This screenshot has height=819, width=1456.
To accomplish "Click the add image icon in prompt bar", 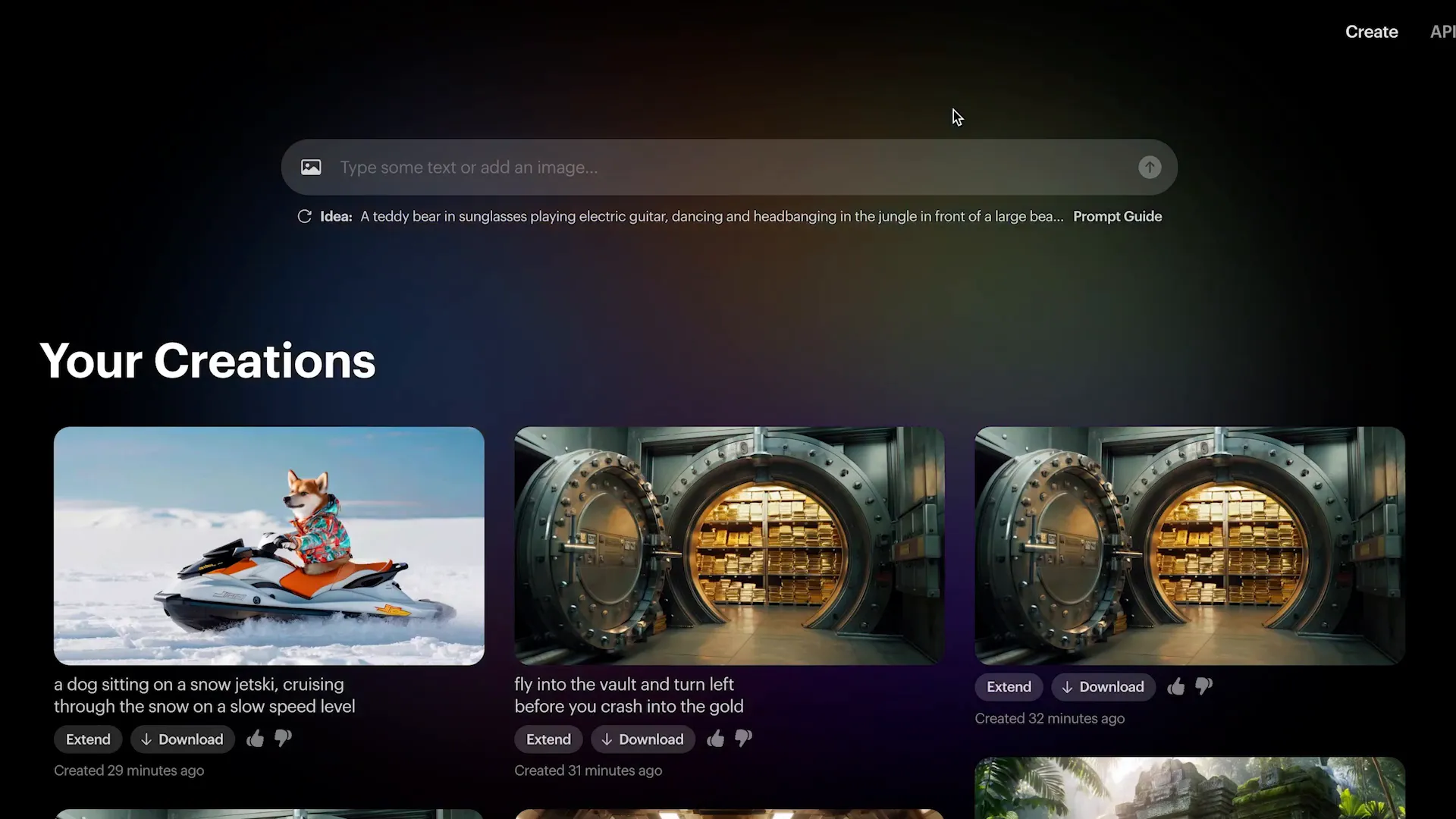I will 311,168.
